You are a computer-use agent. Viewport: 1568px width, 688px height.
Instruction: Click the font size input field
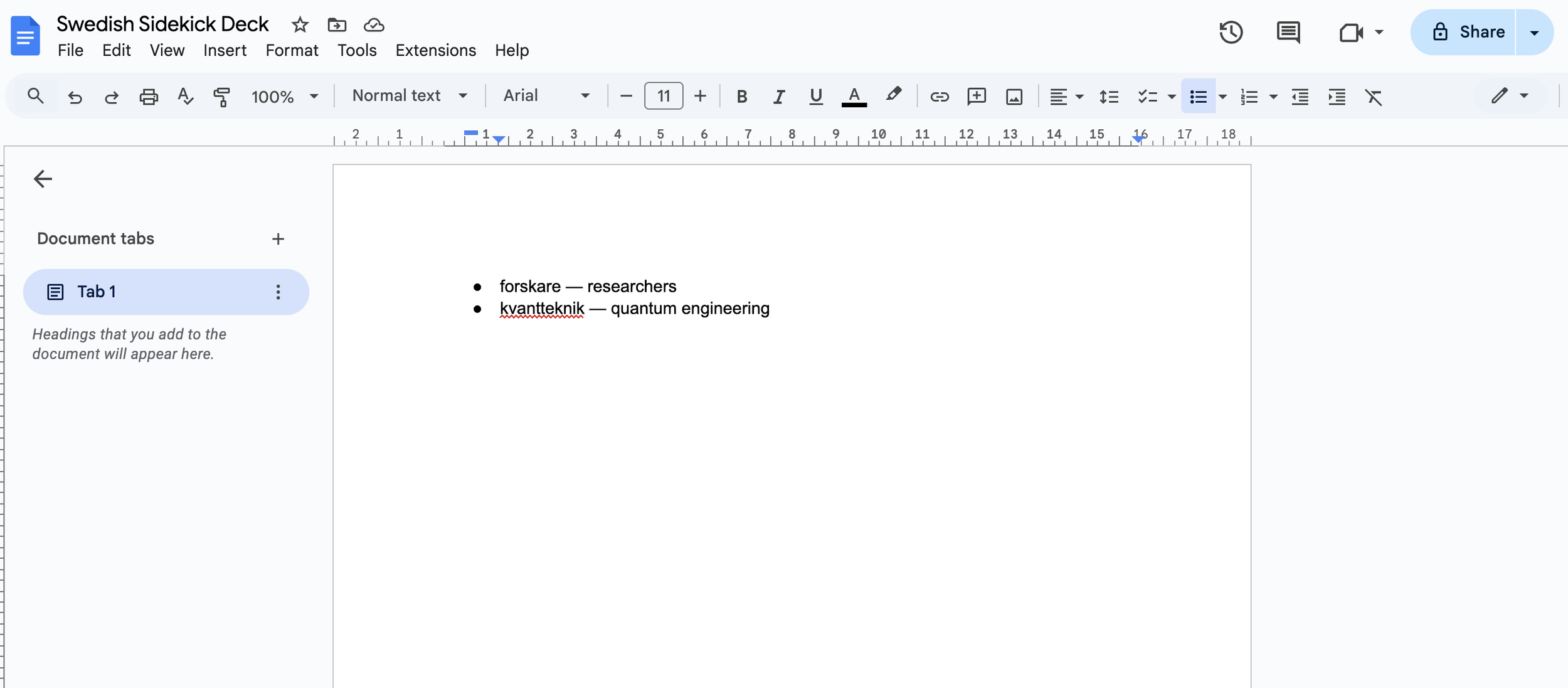[x=663, y=96]
